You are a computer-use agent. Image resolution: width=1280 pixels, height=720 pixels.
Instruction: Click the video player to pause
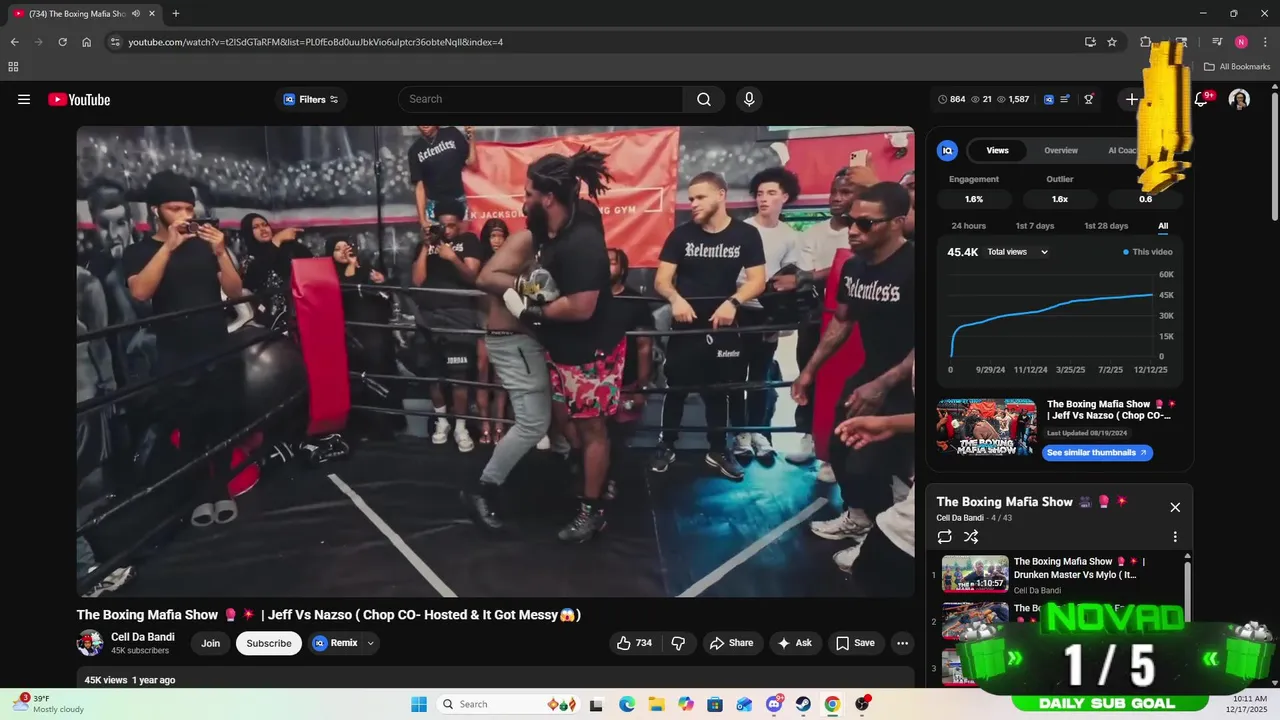(496, 361)
